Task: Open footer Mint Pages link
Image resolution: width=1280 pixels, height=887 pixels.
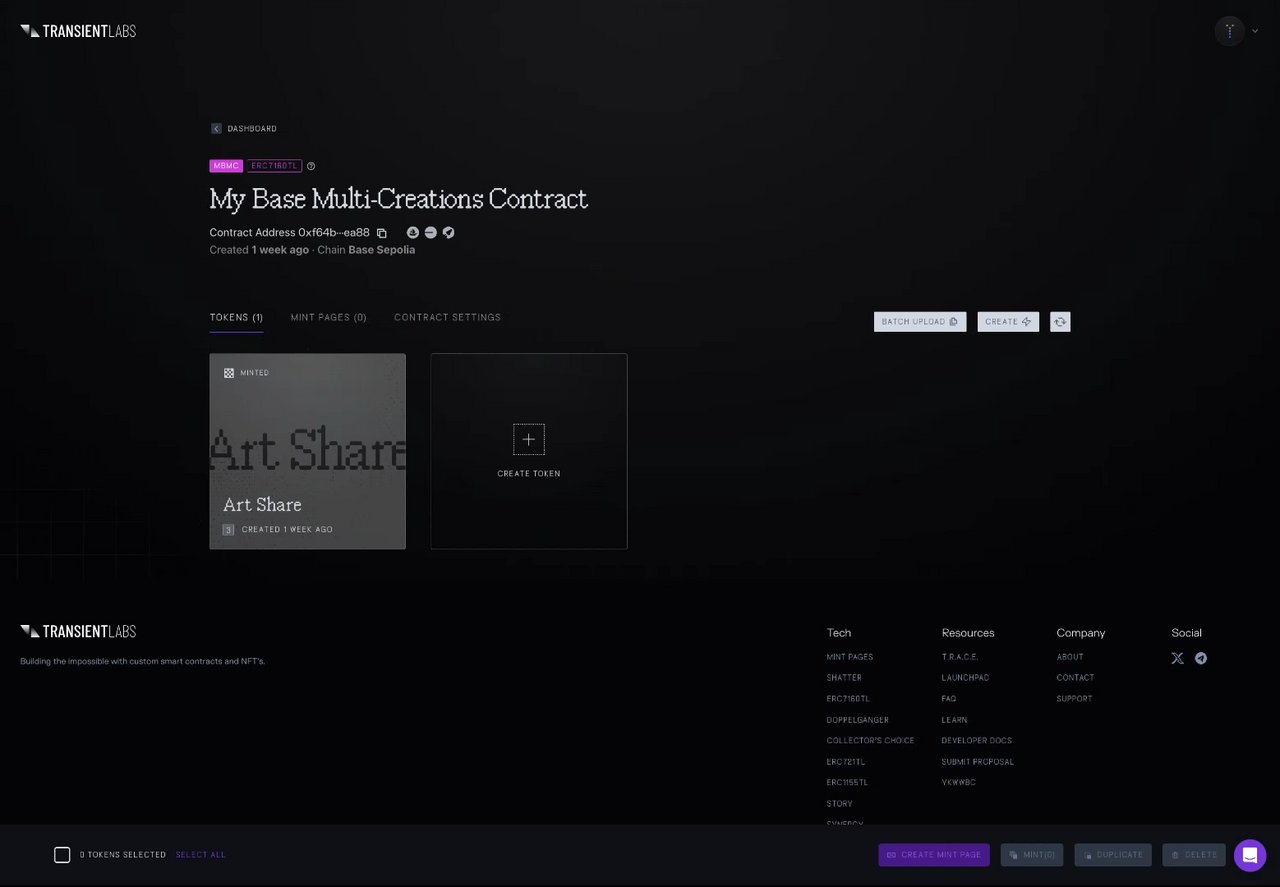Action: pyautogui.click(x=850, y=657)
